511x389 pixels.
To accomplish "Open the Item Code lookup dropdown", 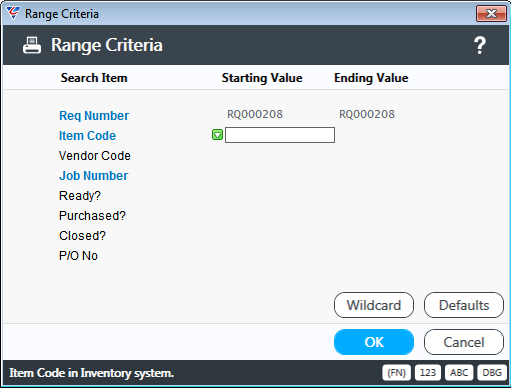I will coord(217,135).
